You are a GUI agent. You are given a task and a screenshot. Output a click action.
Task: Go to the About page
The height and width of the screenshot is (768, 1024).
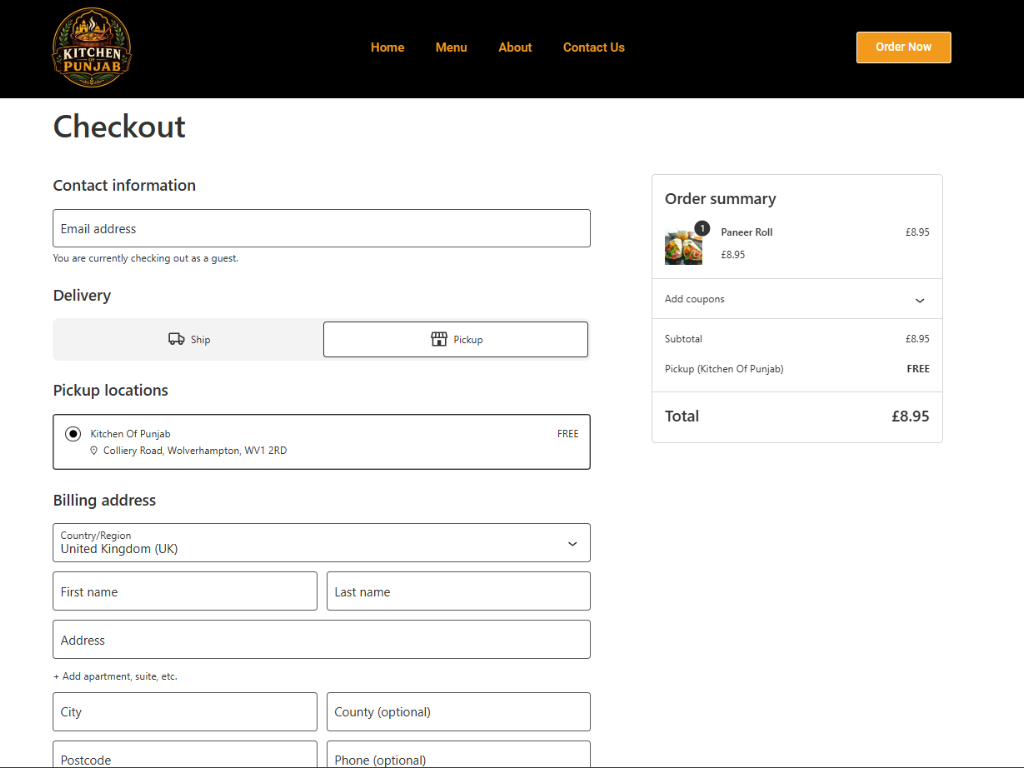click(x=515, y=48)
